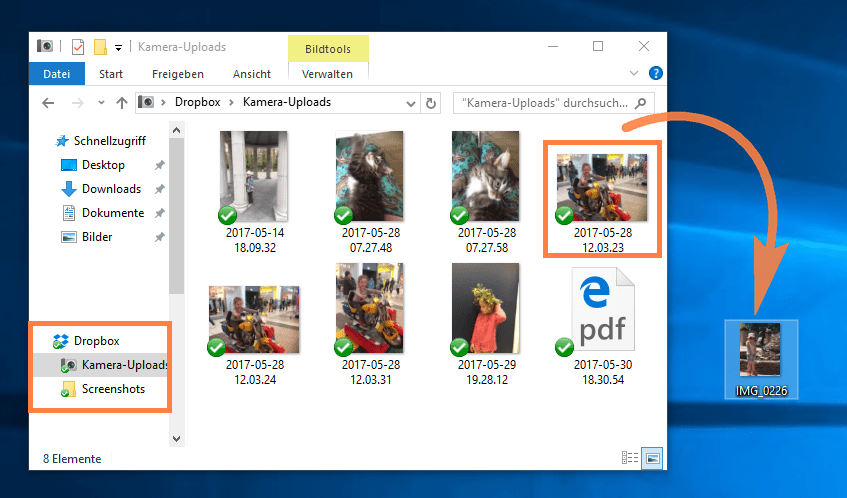847x498 pixels.
Task: Select photo 2017-05-28 12.03.23
Action: [x=602, y=203]
